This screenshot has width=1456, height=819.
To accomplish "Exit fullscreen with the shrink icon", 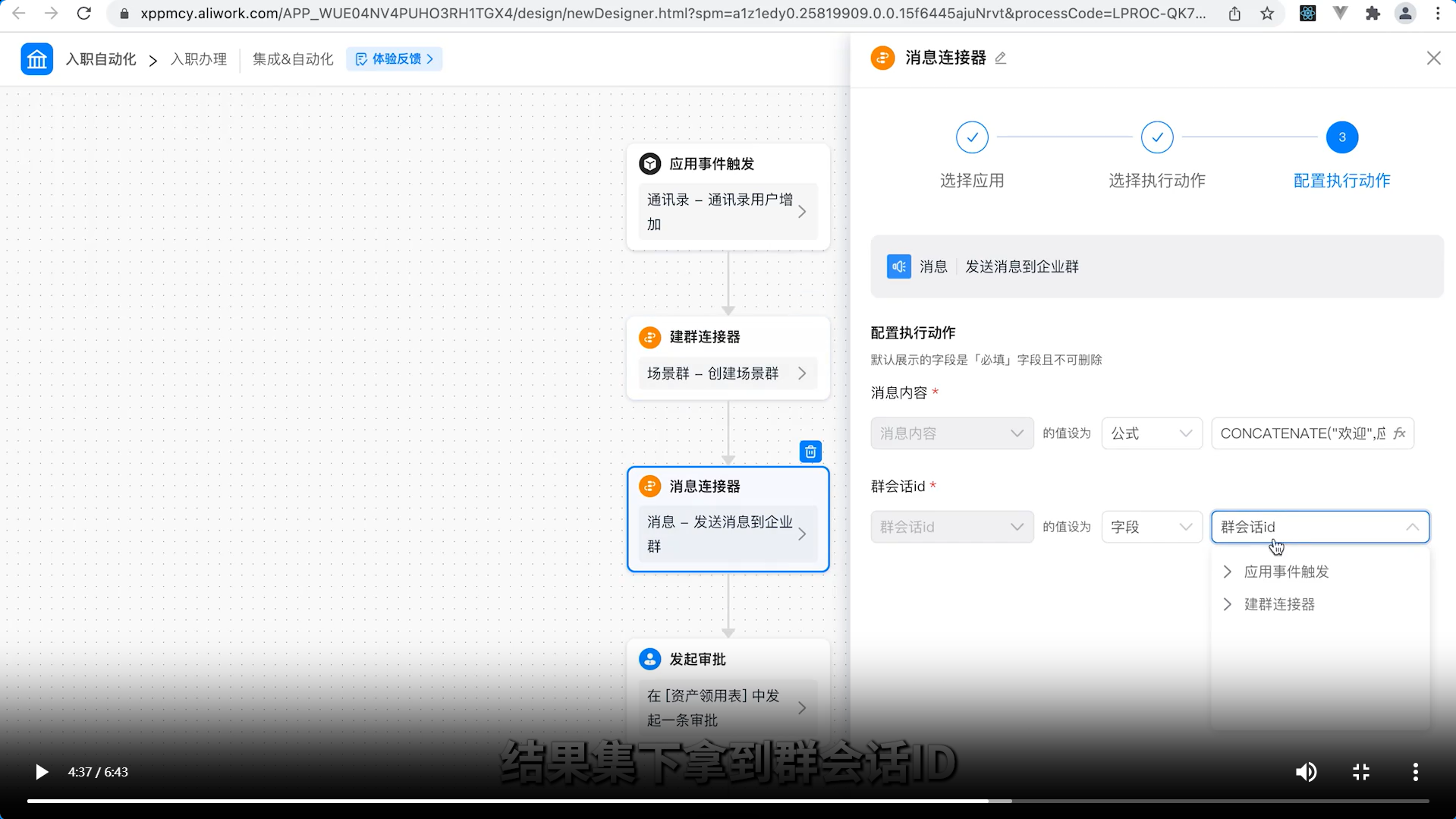I will [1361, 772].
